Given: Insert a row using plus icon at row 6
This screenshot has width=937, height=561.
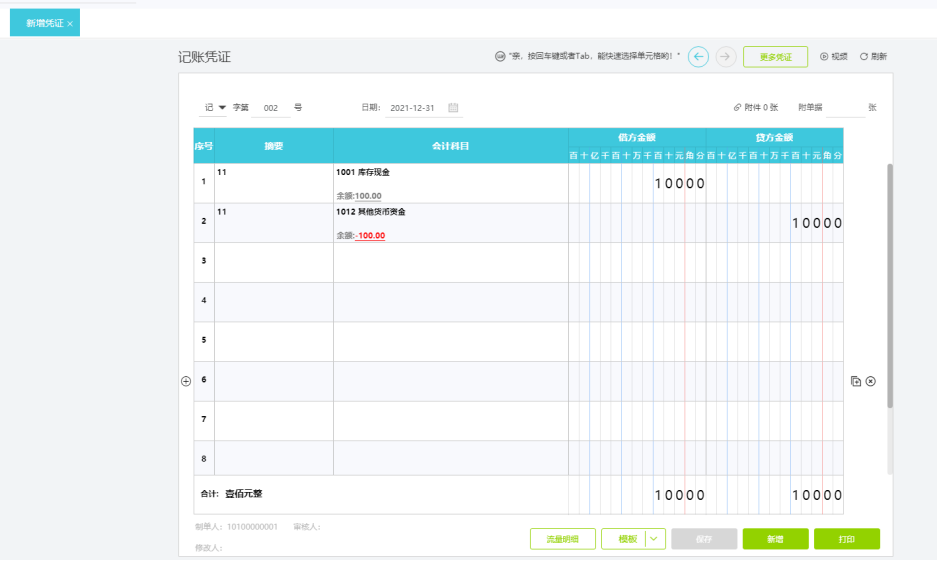Looking at the screenshot, I should click(185, 381).
